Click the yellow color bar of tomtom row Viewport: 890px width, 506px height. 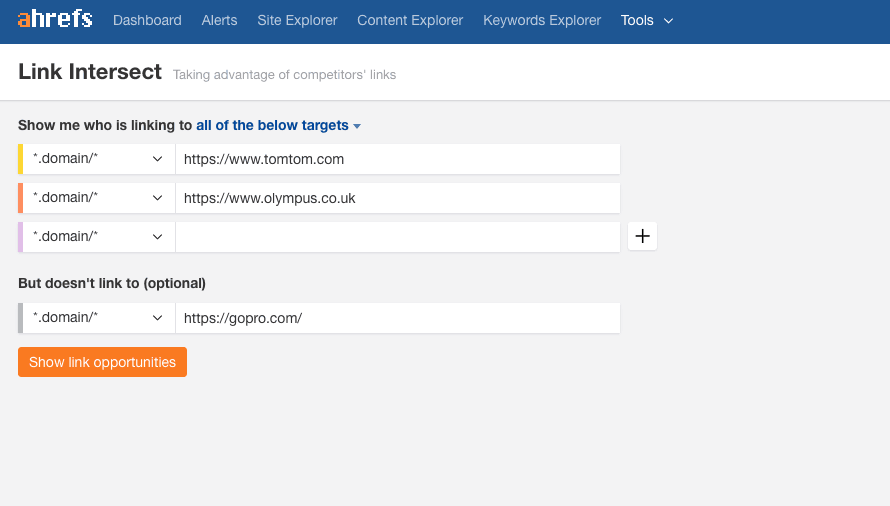pyautogui.click(x=20, y=159)
